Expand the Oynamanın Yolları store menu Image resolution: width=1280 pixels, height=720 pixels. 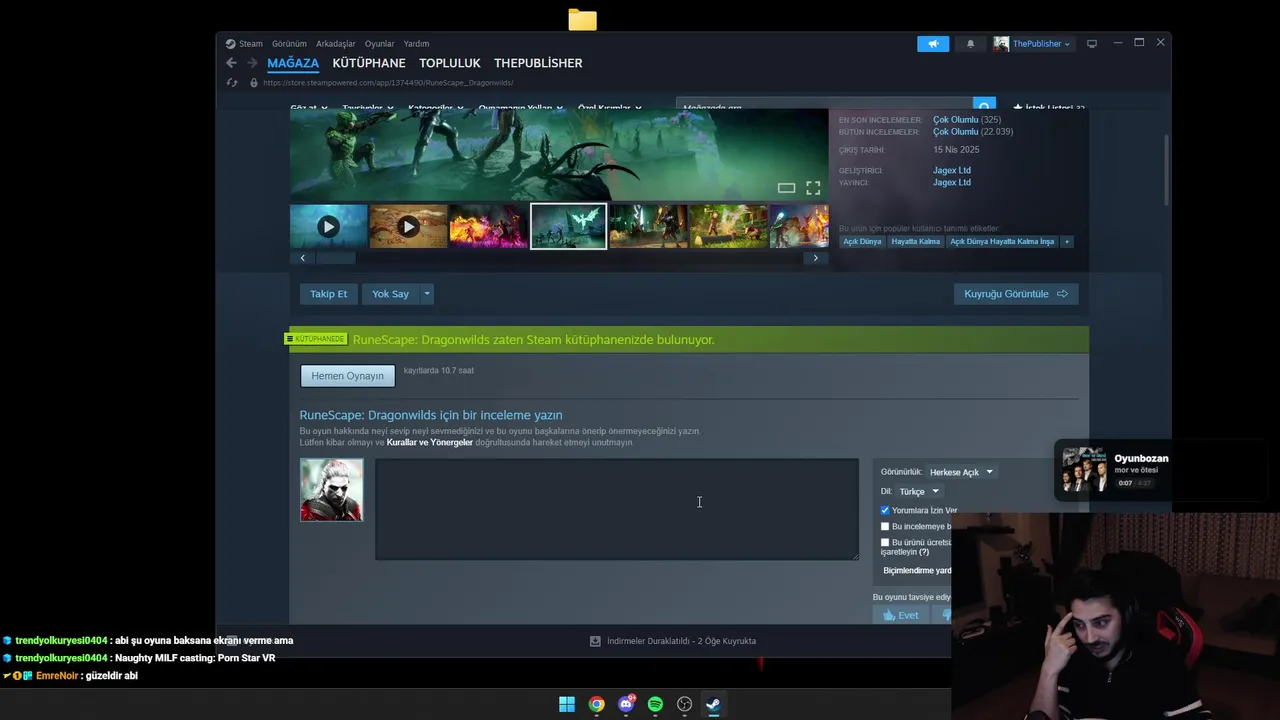[x=520, y=106]
